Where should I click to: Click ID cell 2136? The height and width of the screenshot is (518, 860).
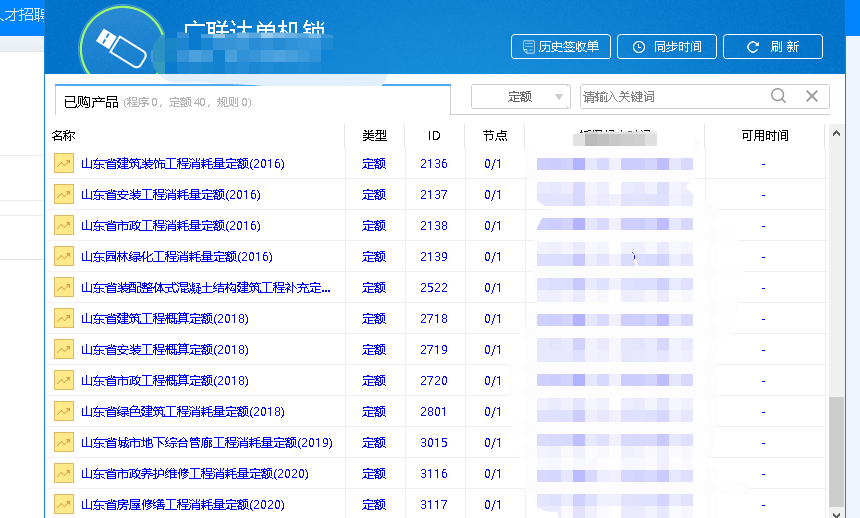(x=434, y=164)
